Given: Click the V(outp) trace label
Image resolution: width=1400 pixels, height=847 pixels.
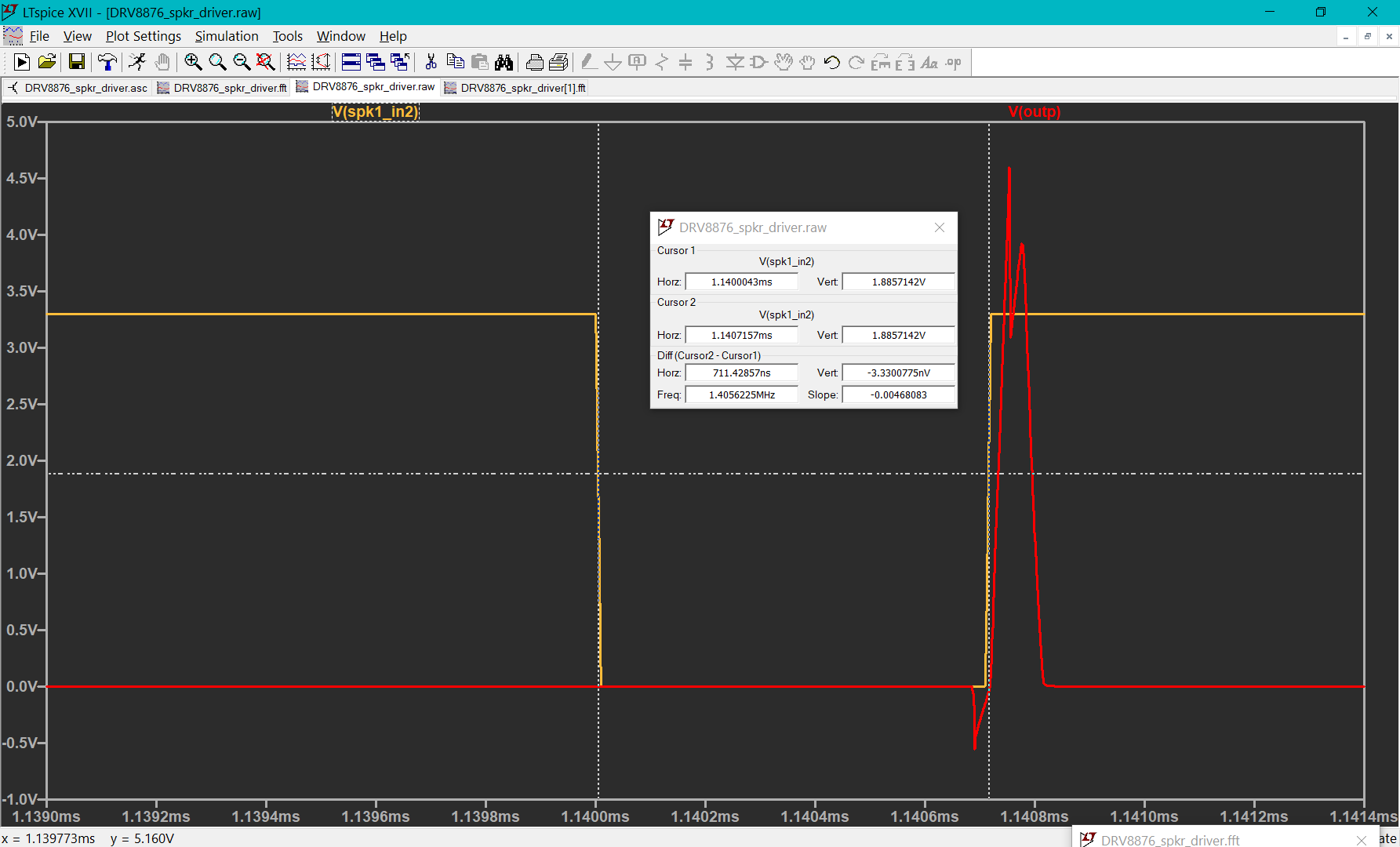Looking at the screenshot, I should click(x=1035, y=112).
